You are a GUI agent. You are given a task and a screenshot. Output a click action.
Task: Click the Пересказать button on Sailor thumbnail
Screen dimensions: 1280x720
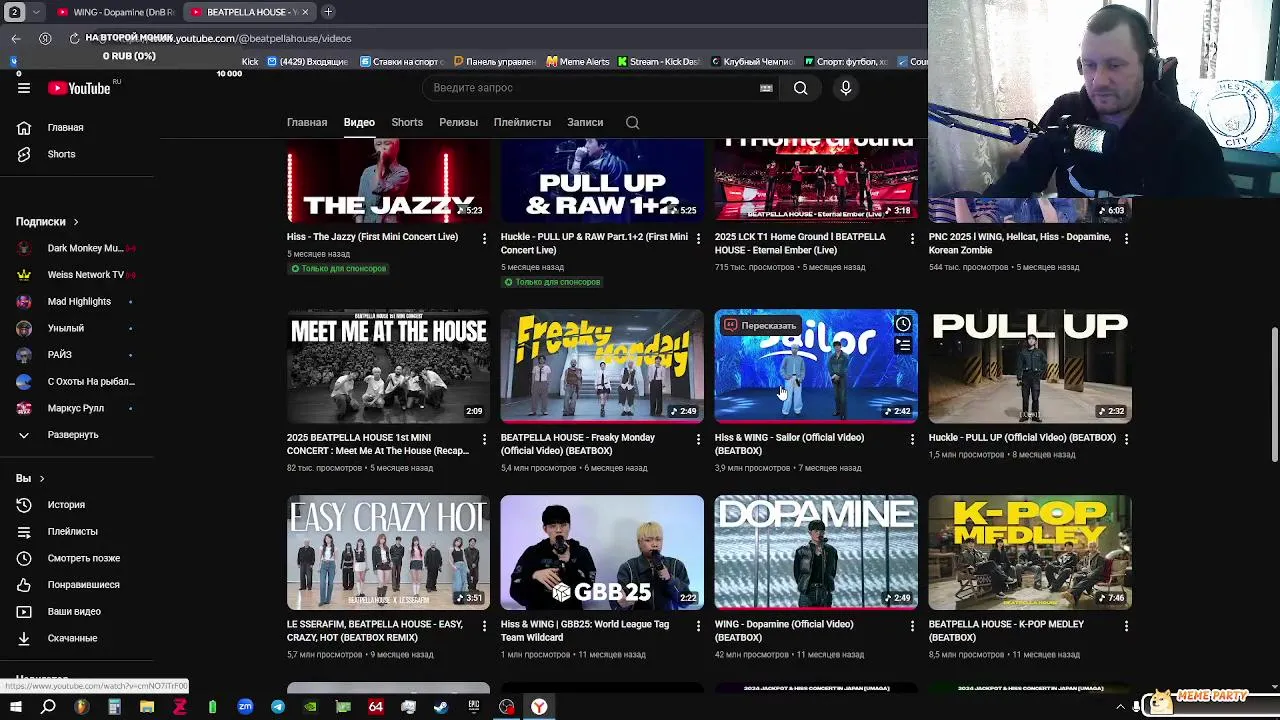[760, 325]
